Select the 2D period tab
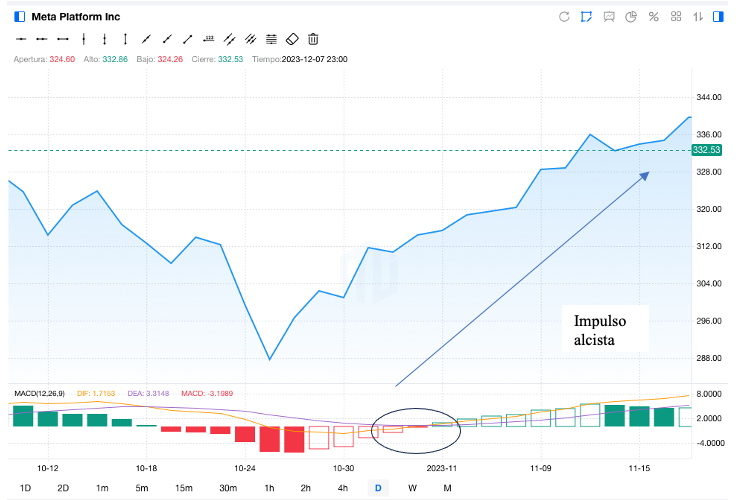The height and width of the screenshot is (500, 741). click(x=63, y=488)
